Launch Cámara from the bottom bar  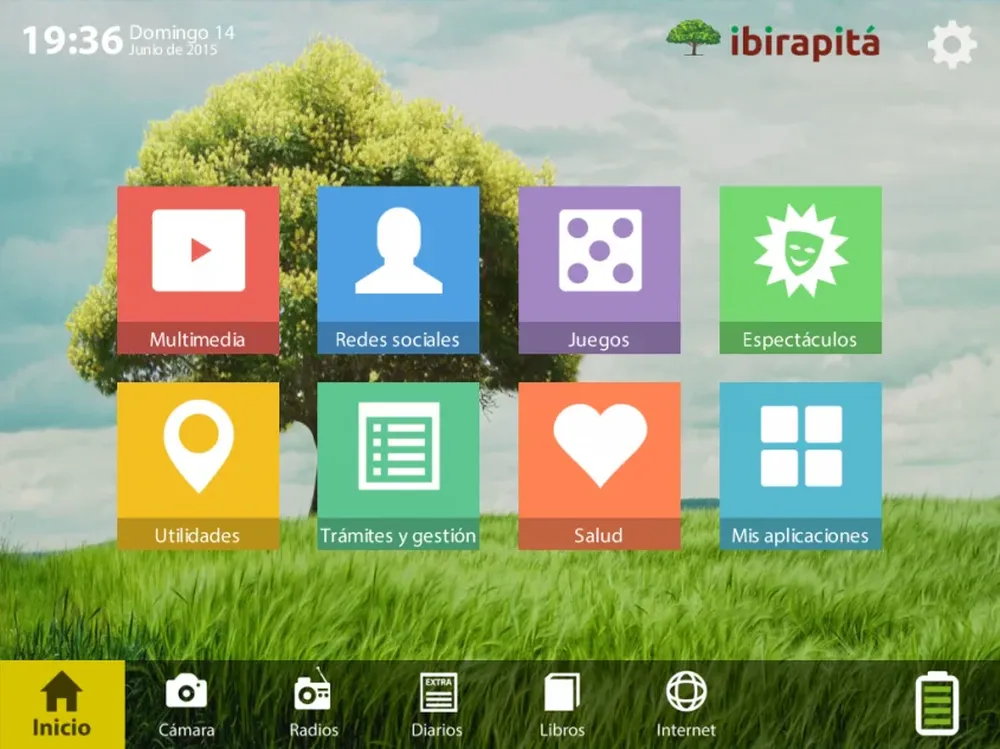pos(186,704)
